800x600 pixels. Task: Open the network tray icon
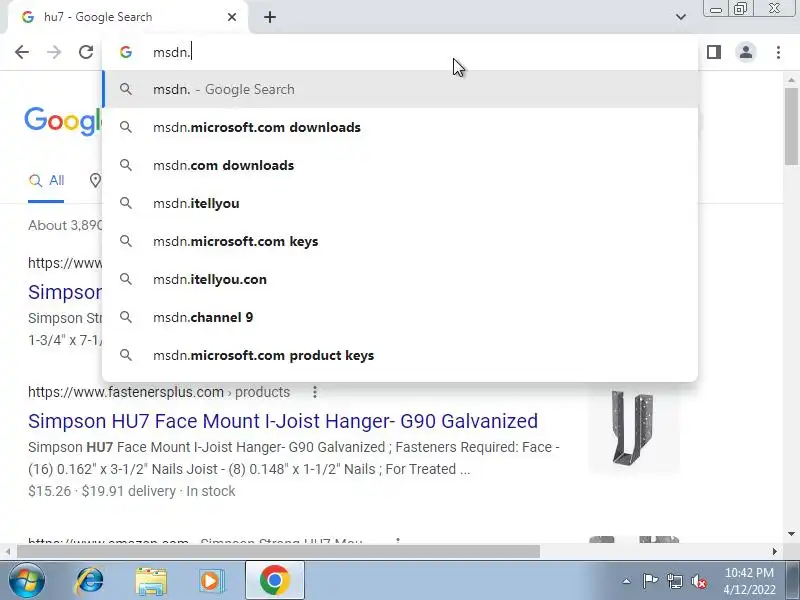click(x=674, y=581)
